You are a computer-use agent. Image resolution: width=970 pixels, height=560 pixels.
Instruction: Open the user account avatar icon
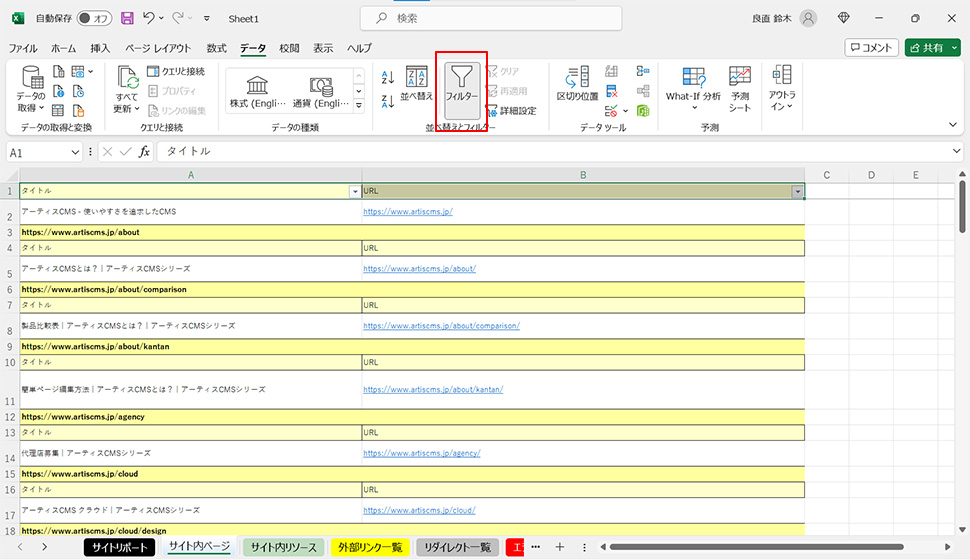[x=808, y=19]
